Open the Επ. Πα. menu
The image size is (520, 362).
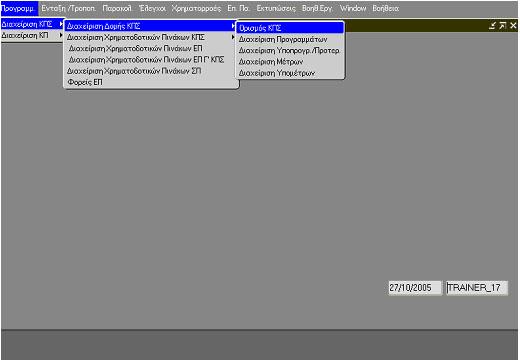tap(238, 8)
